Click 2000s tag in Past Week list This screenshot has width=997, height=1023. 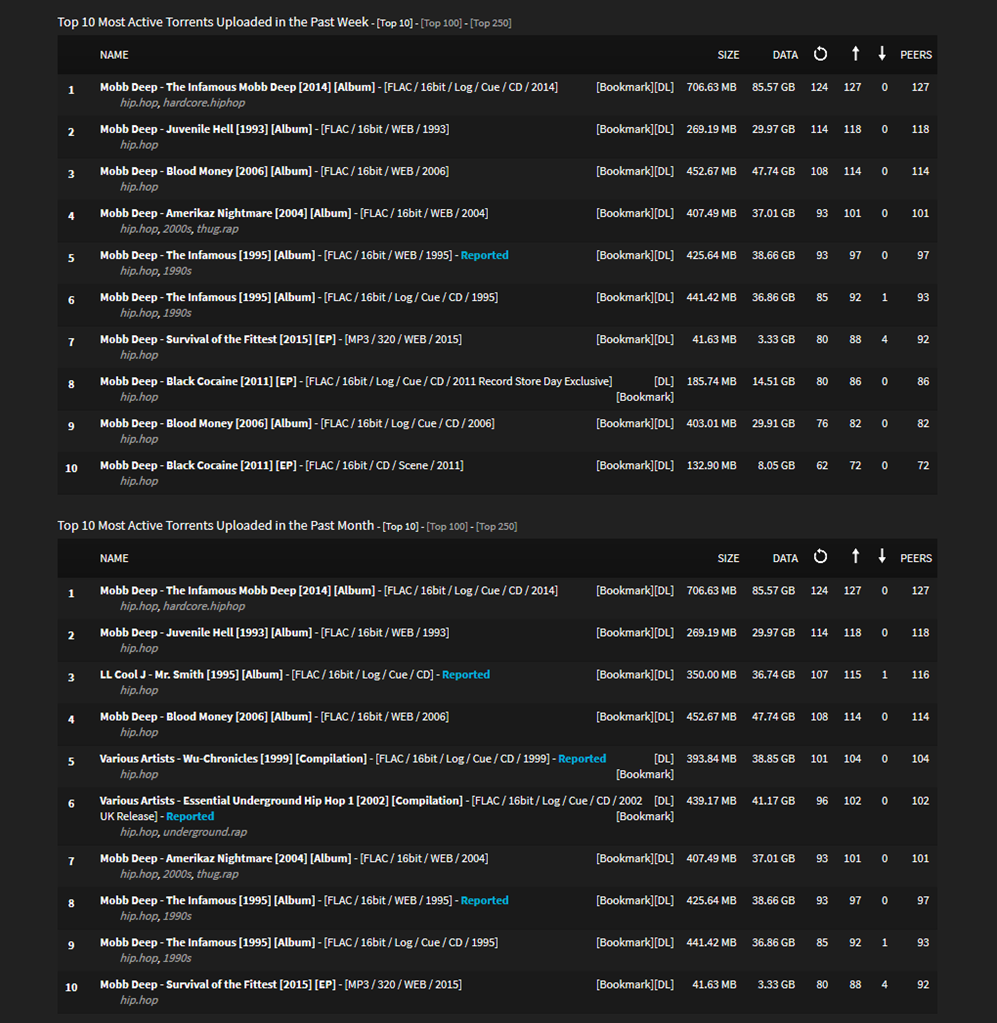coord(177,229)
